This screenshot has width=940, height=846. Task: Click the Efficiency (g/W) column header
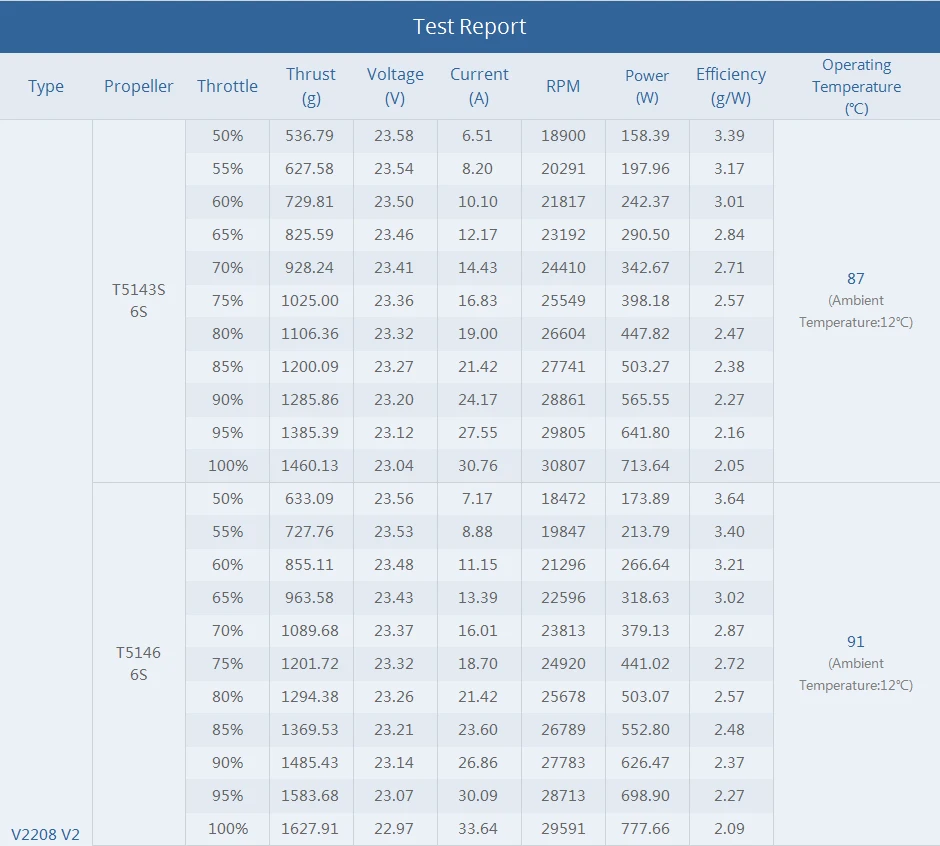(x=731, y=86)
